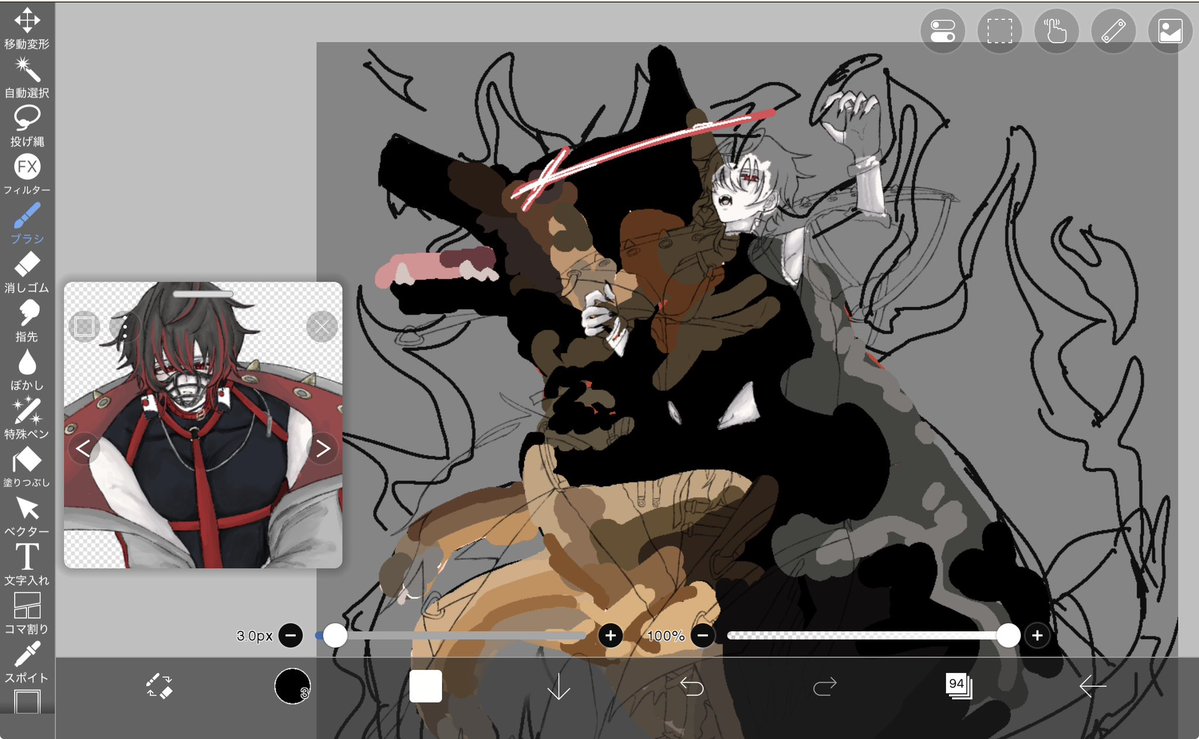The image size is (1199, 739).
Task: Select the 指先 smudge tool
Action: click(x=27, y=321)
